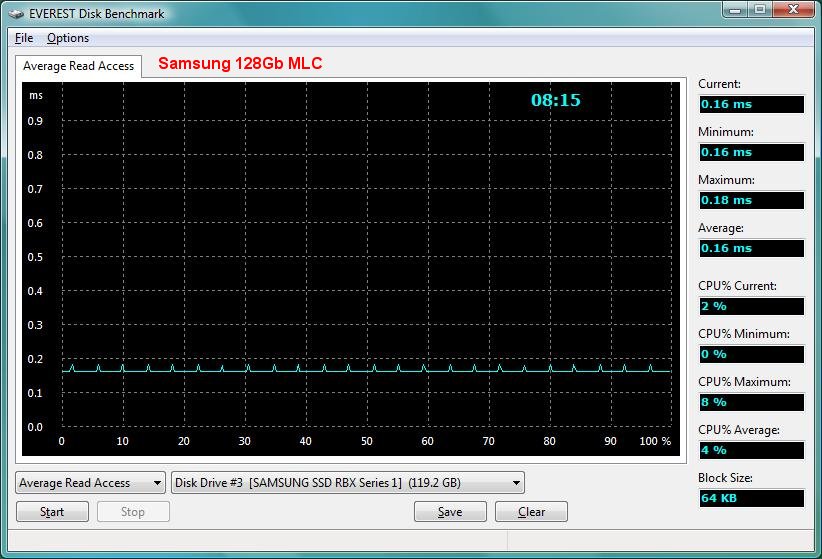822x559 pixels.
Task: Maximize the EVEREST Disk Benchmark window
Action: point(760,9)
